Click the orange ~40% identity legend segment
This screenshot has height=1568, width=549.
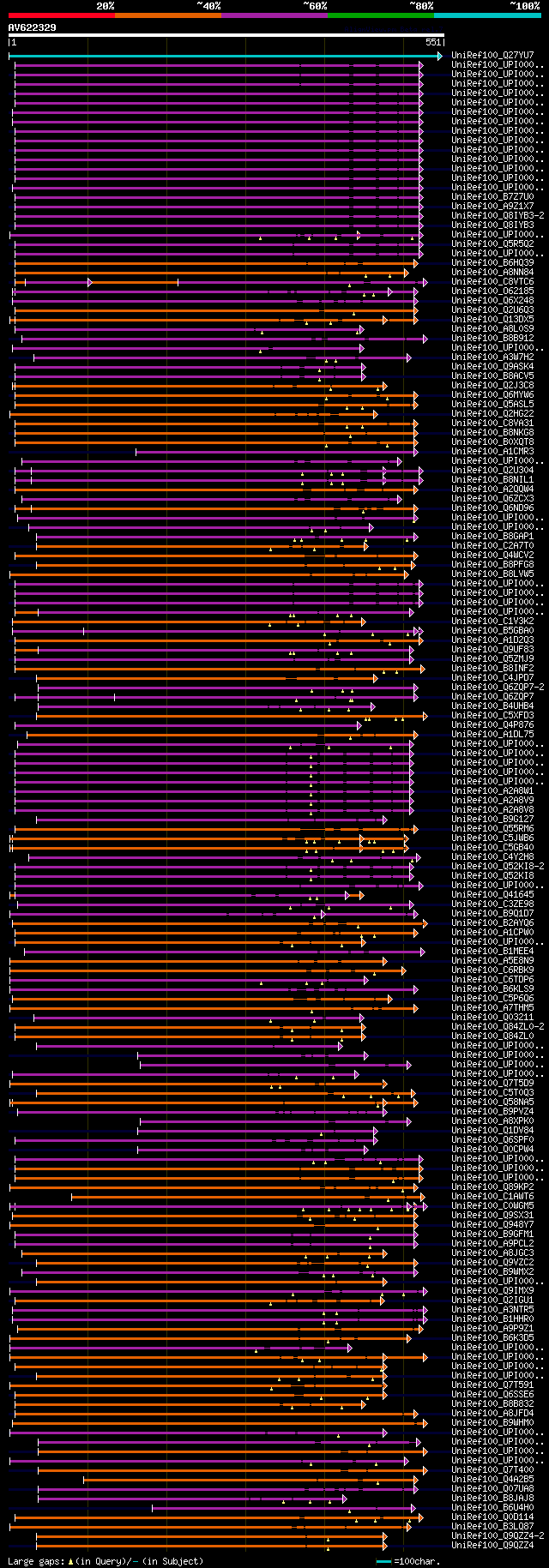tap(167, 15)
